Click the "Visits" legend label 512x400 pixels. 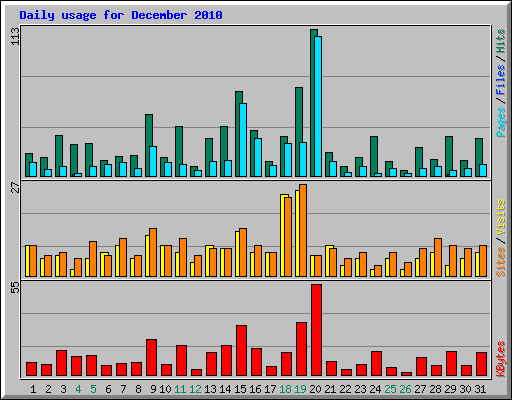click(500, 217)
